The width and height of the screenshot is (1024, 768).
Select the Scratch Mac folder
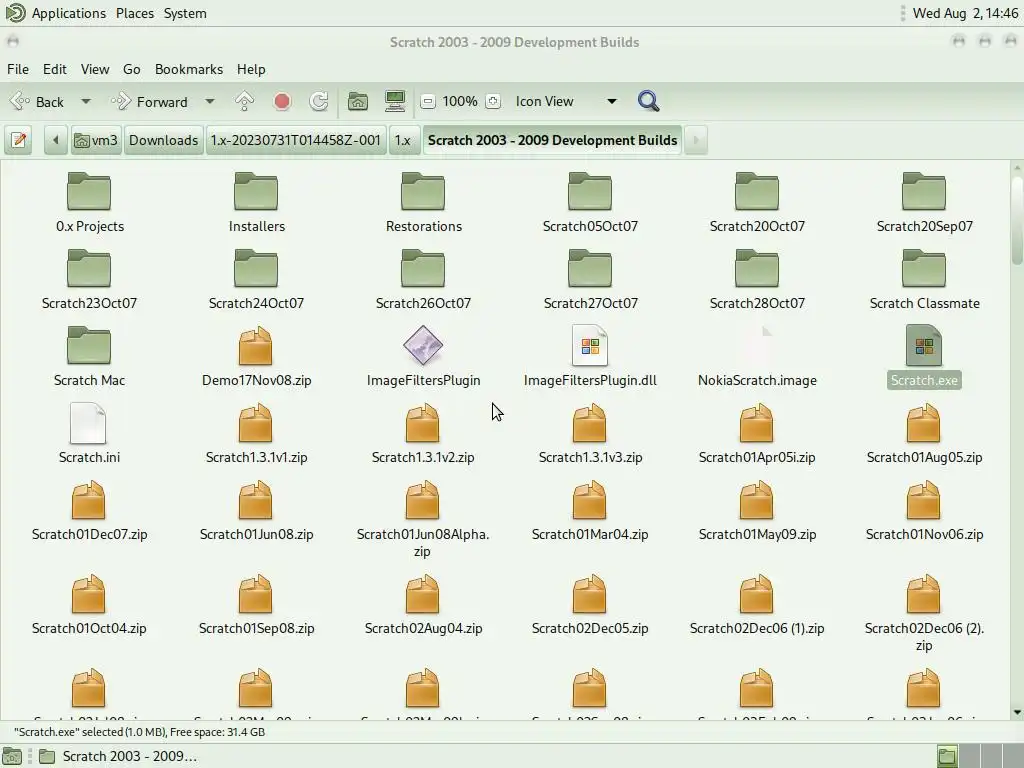[x=89, y=357]
